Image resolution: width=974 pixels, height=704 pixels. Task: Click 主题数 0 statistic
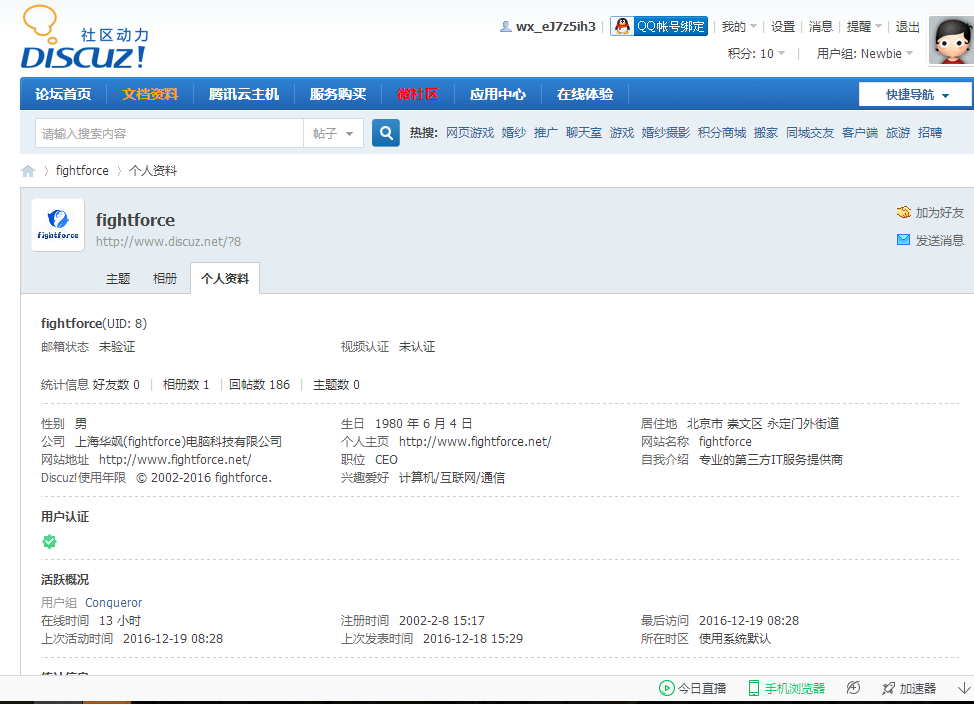336,385
